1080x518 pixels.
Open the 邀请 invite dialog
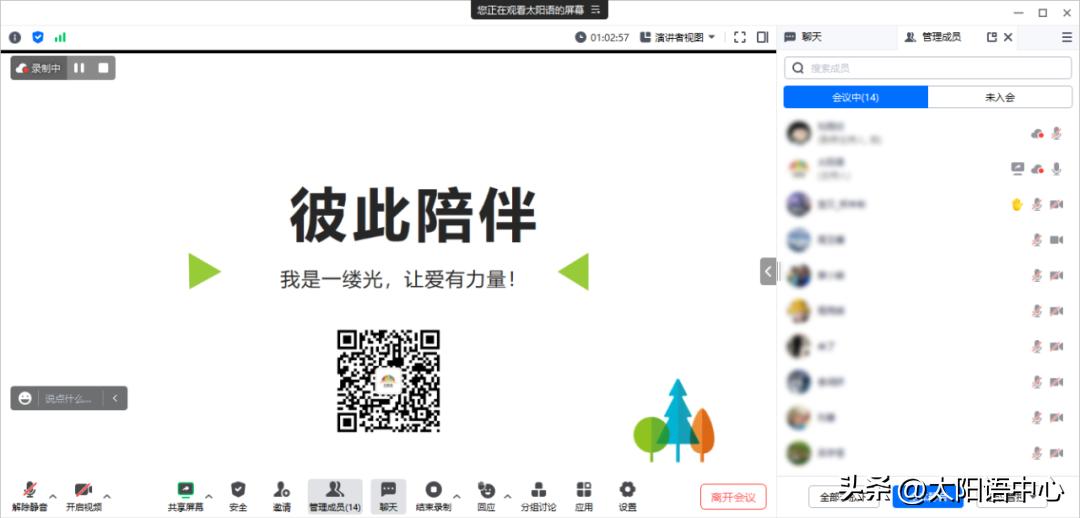coord(281,497)
